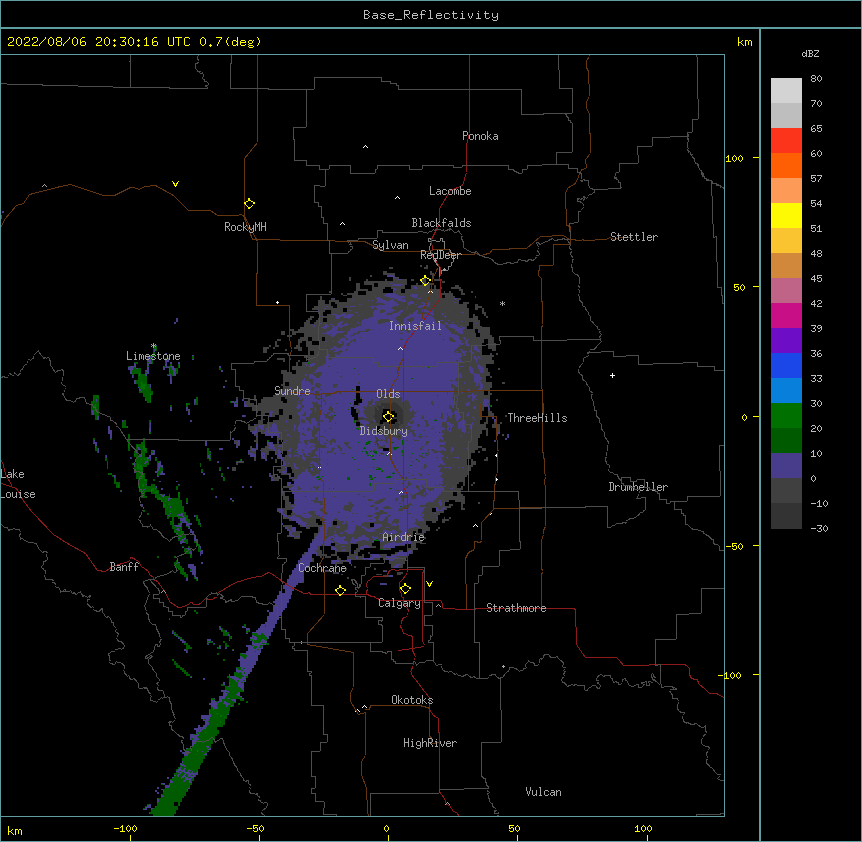Click the RedDeer city label

pos(440,255)
